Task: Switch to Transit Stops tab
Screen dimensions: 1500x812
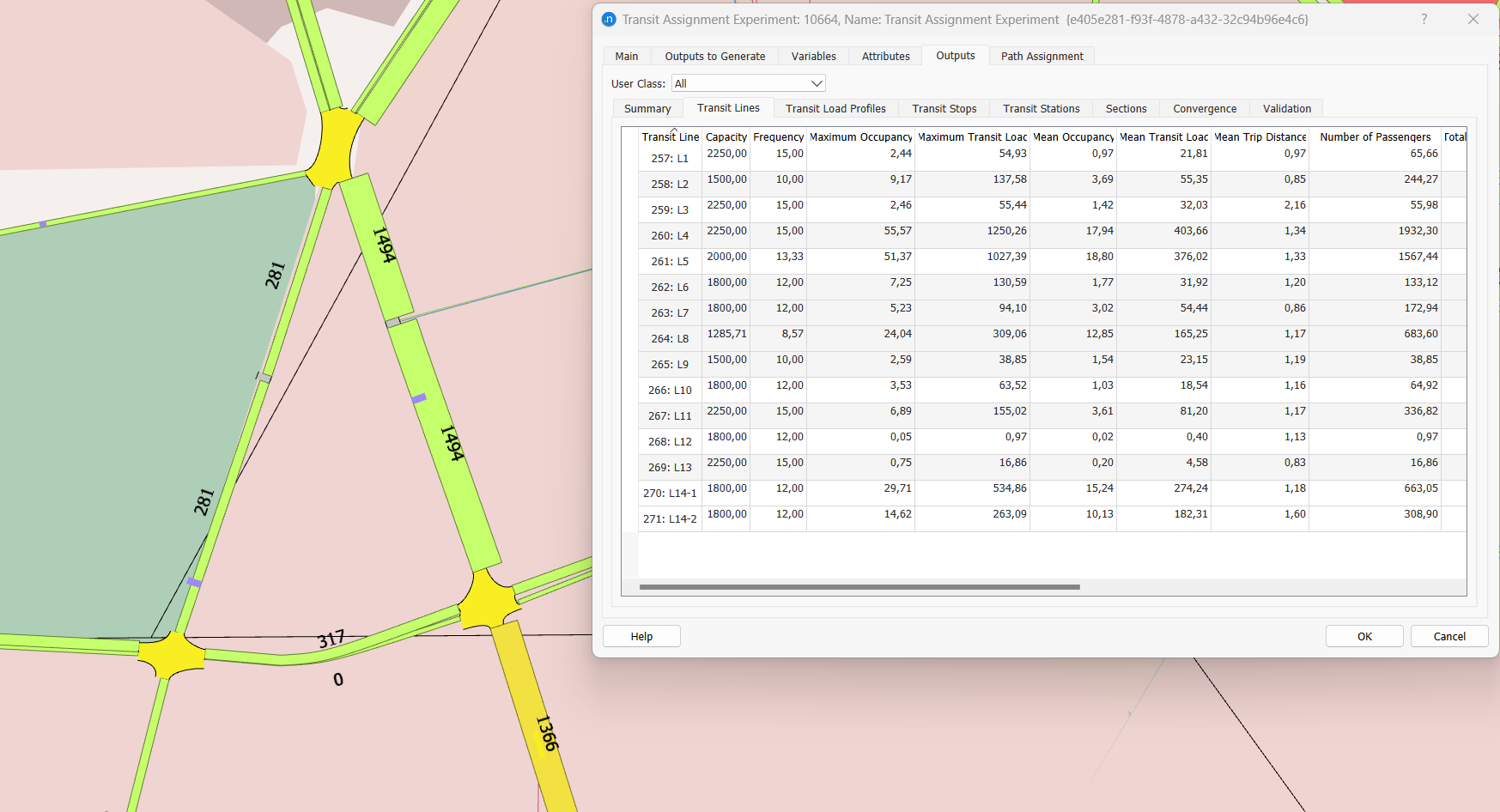Action: 944,108
